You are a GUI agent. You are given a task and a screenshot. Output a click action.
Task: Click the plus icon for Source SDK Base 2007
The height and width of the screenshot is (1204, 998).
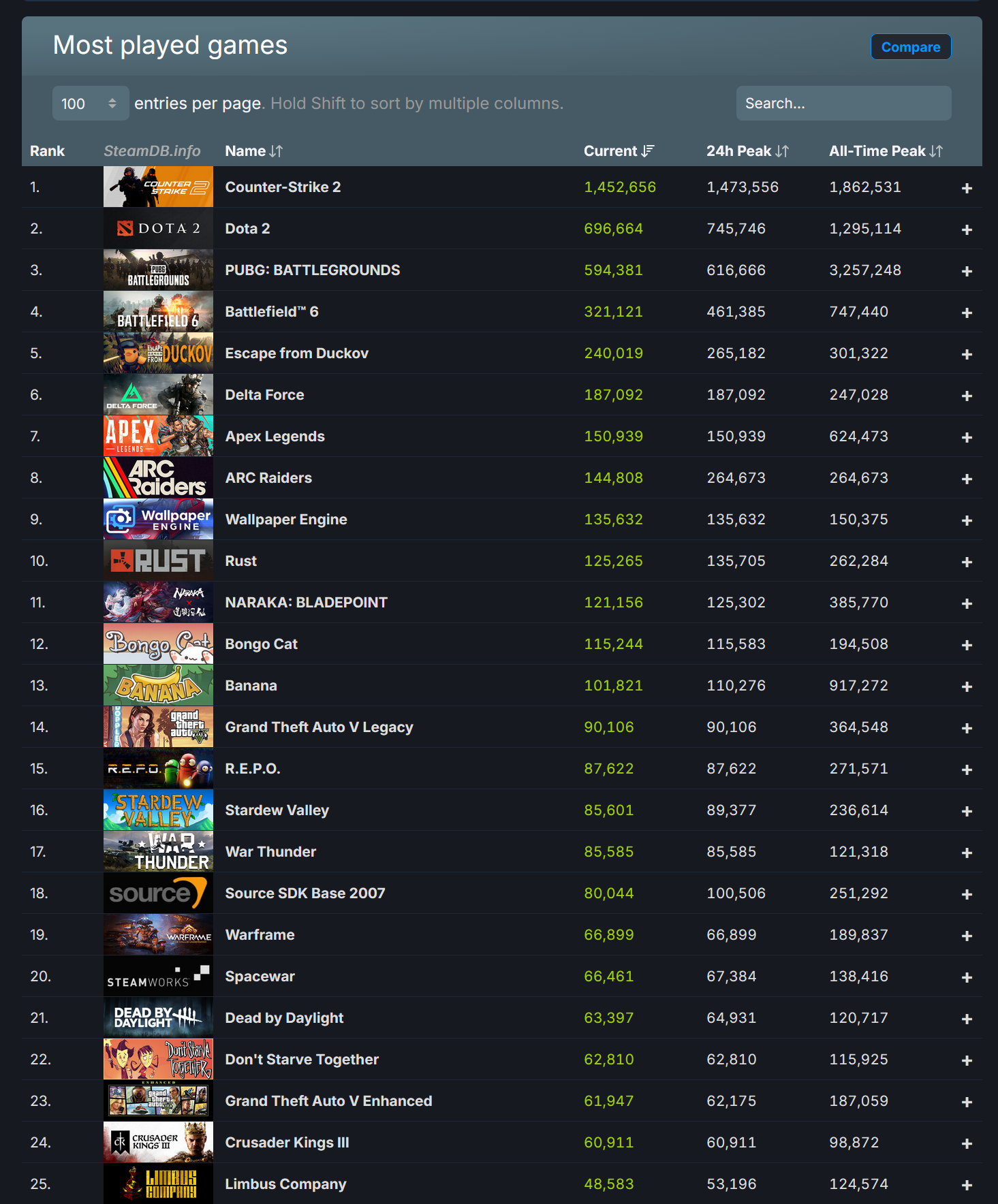pos(967,894)
